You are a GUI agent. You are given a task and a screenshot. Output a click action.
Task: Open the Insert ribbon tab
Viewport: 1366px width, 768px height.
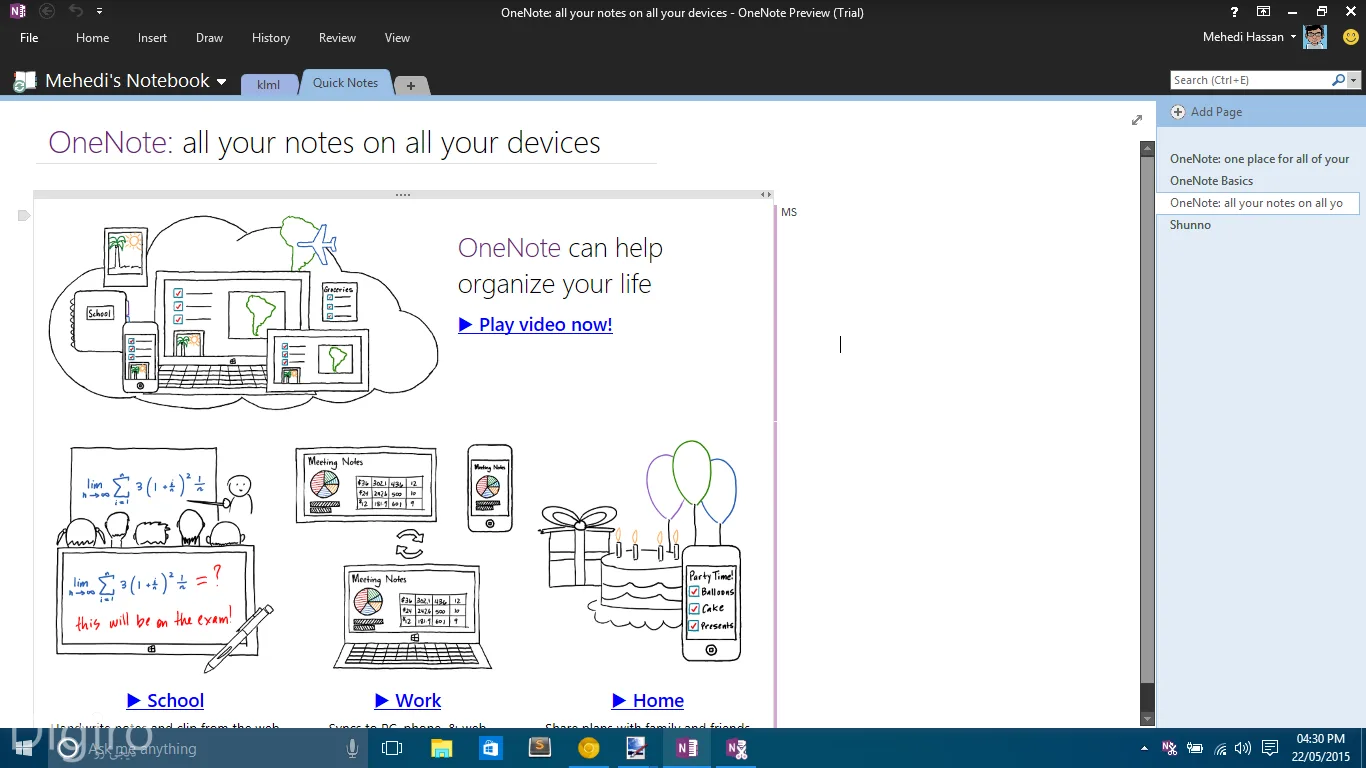[153, 38]
